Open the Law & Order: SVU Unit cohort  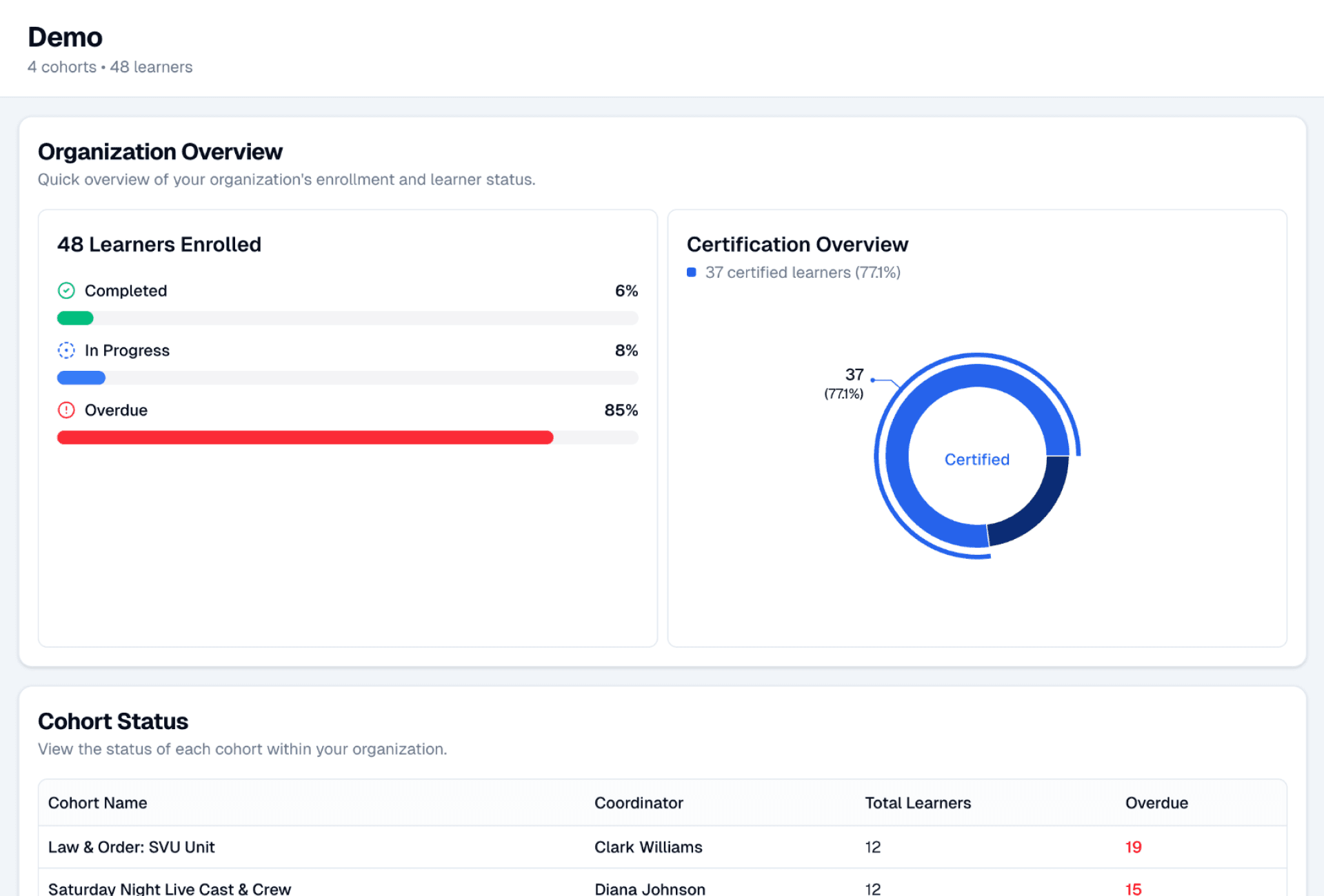click(132, 847)
